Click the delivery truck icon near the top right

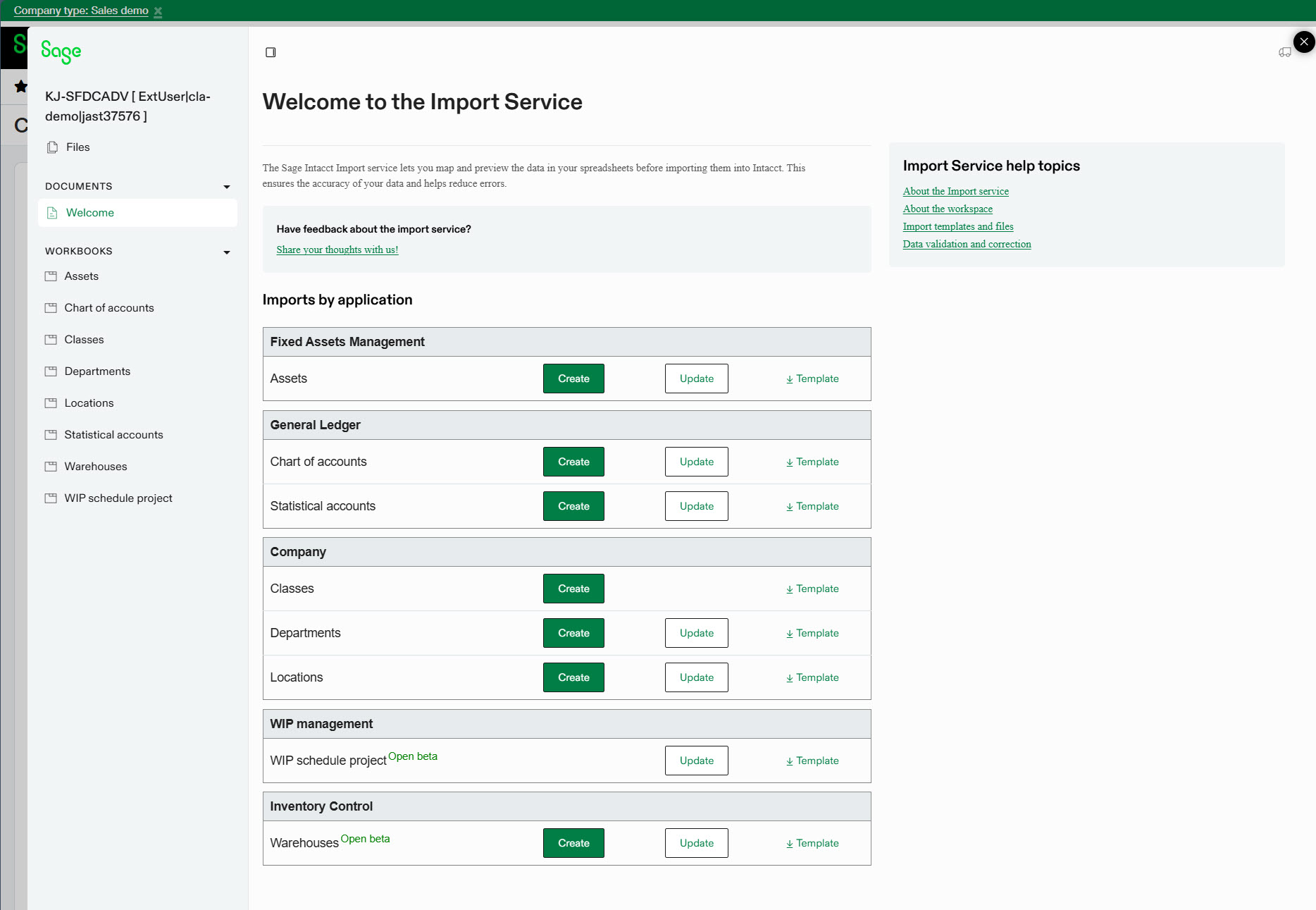click(x=1284, y=51)
